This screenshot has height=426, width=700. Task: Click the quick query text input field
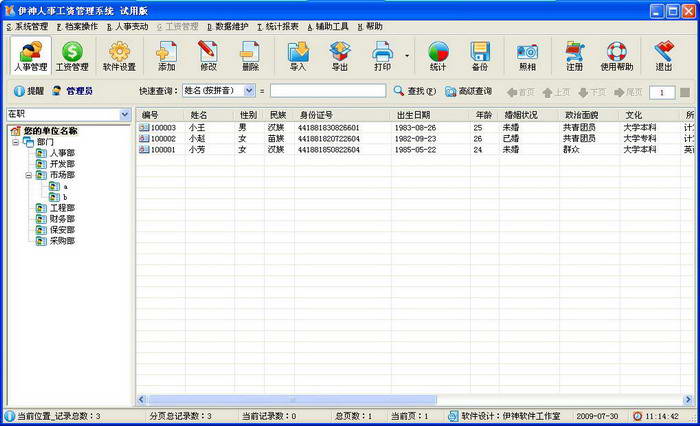click(x=327, y=91)
